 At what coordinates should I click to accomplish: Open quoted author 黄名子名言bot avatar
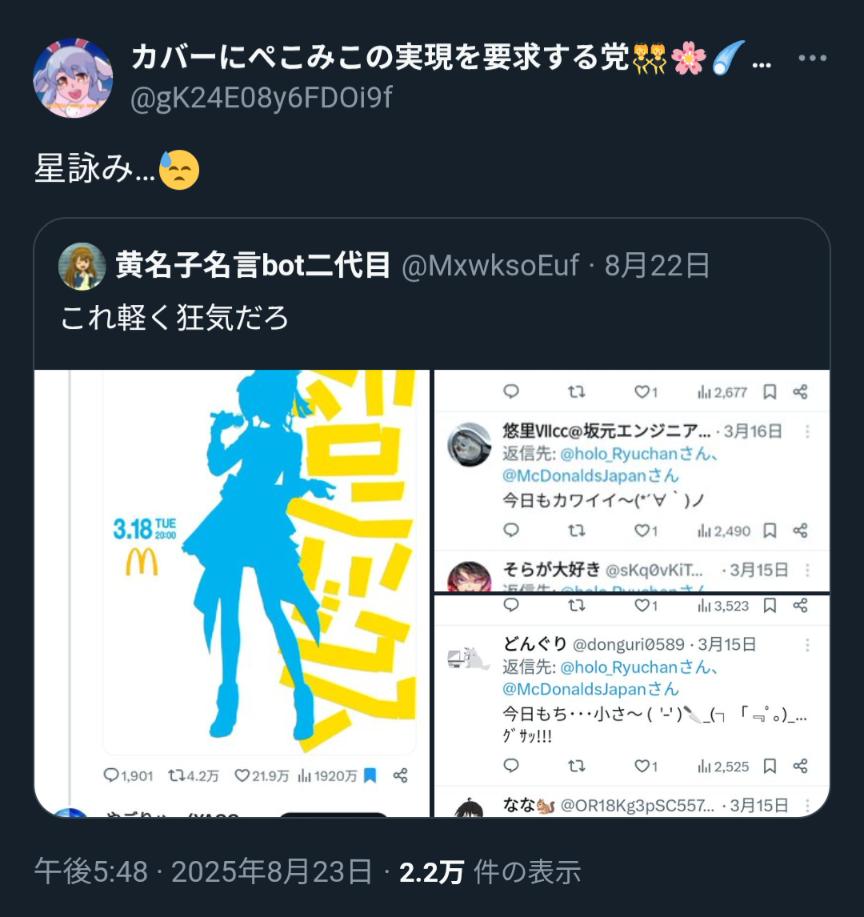coord(82,266)
